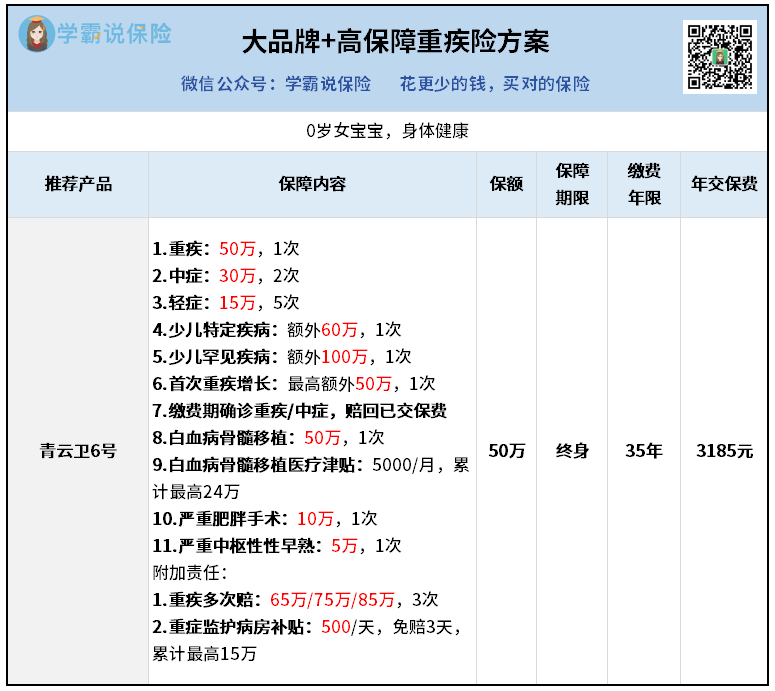
Task: Click line 4.少儿特定疾病 额外60万
Action: (277, 330)
